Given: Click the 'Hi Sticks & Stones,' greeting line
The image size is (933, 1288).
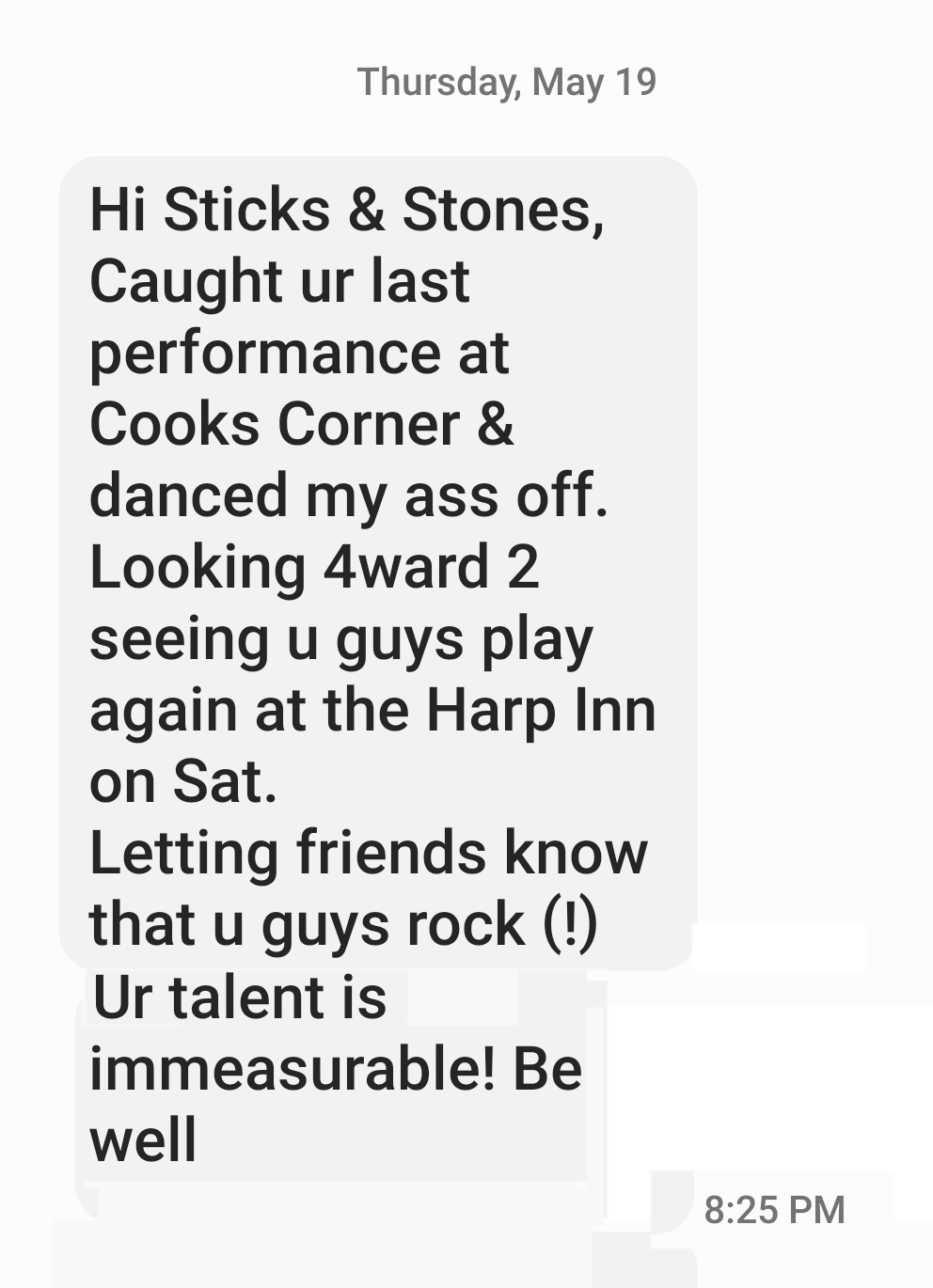Looking at the screenshot, I should (347, 210).
